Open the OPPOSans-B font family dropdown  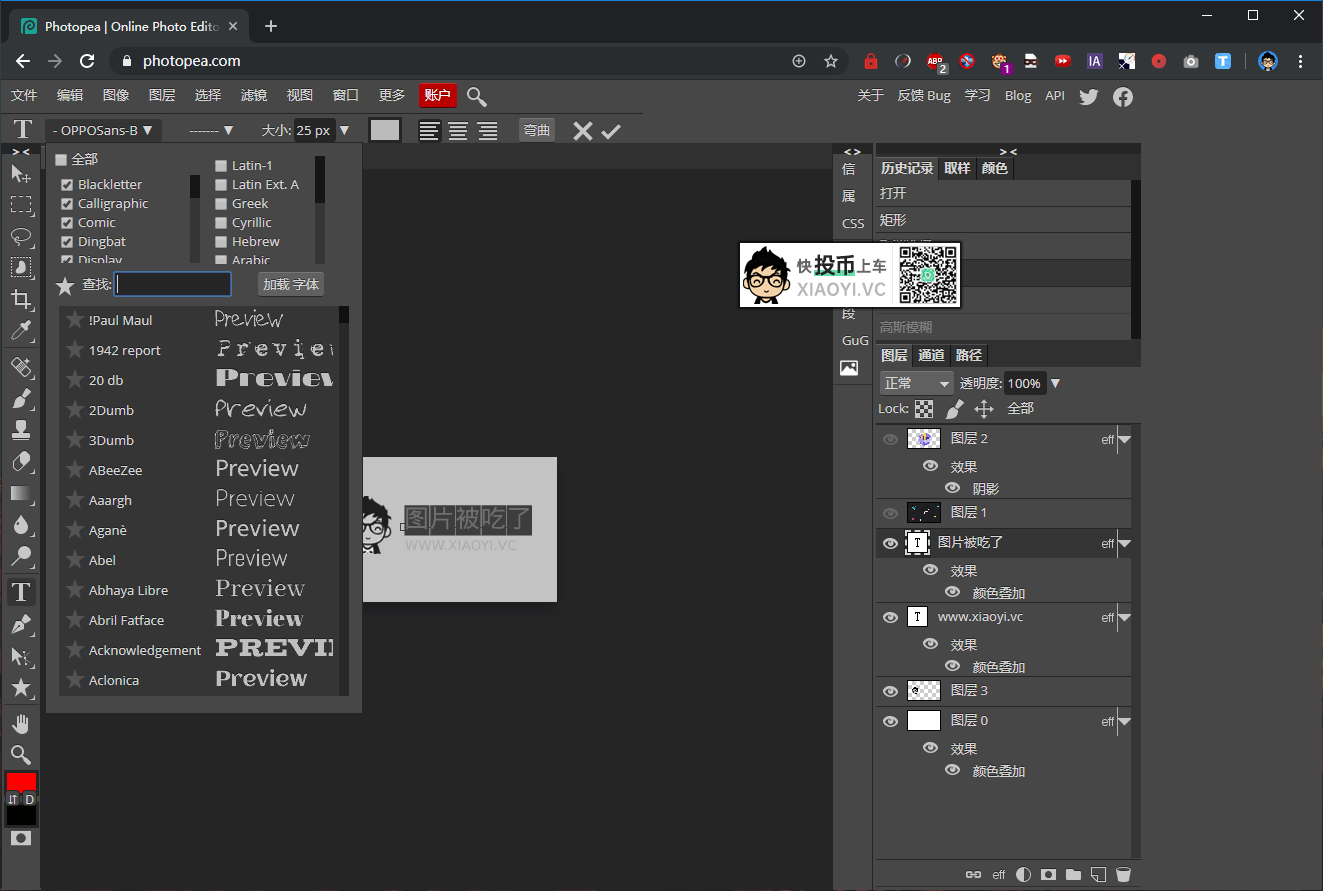coord(103,130)
